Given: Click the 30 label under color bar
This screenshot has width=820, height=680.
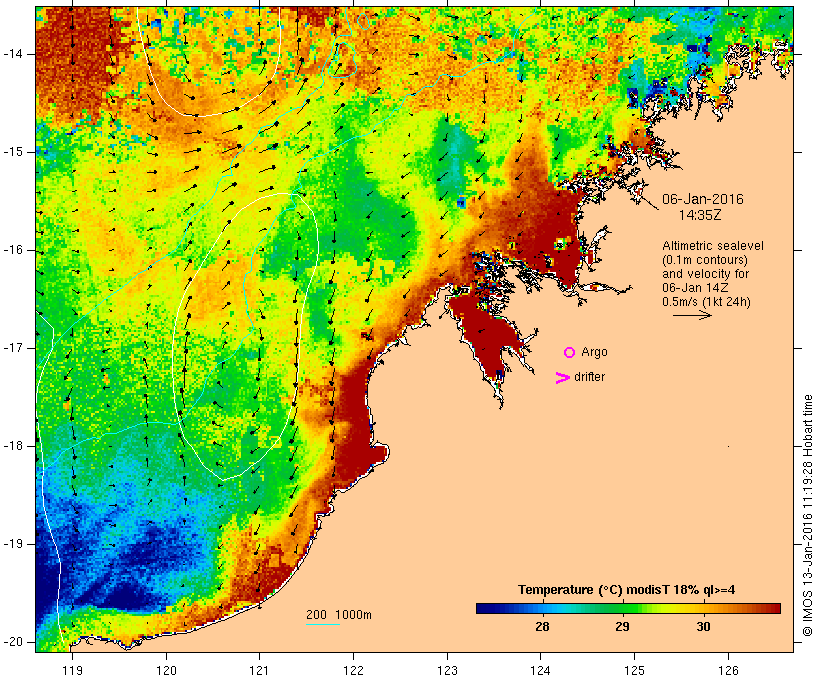Looking at the screenshot, I should [703, 626].
